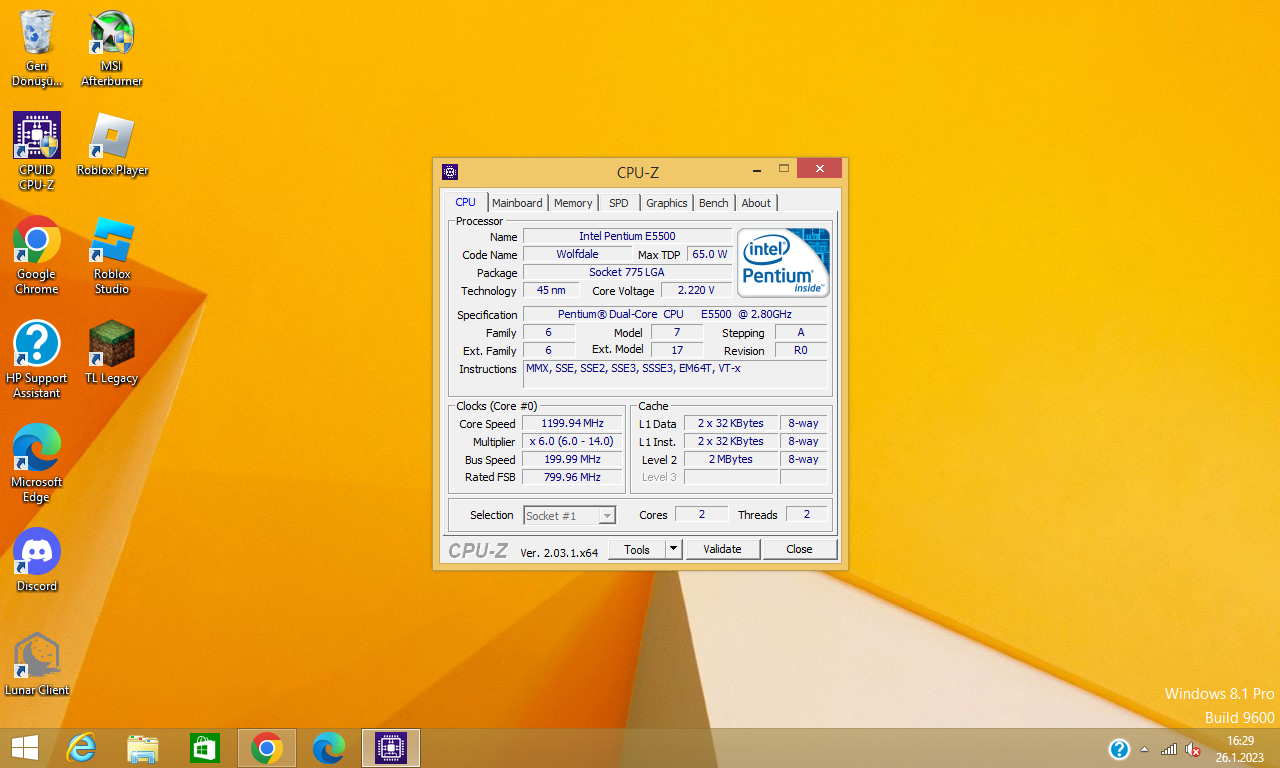Screen dimensions: 1280x768
Task: Click the Windows Store taskbar icon
Action: [x=205, y=748]
